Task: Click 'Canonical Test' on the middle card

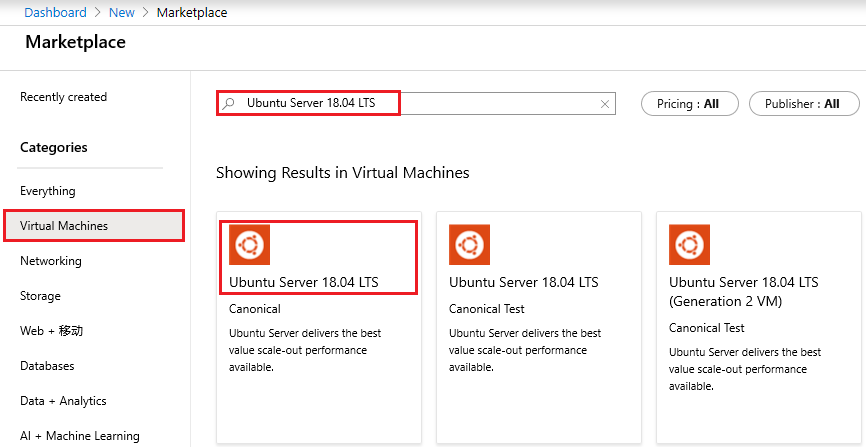Action: click(x=487, y=309)
